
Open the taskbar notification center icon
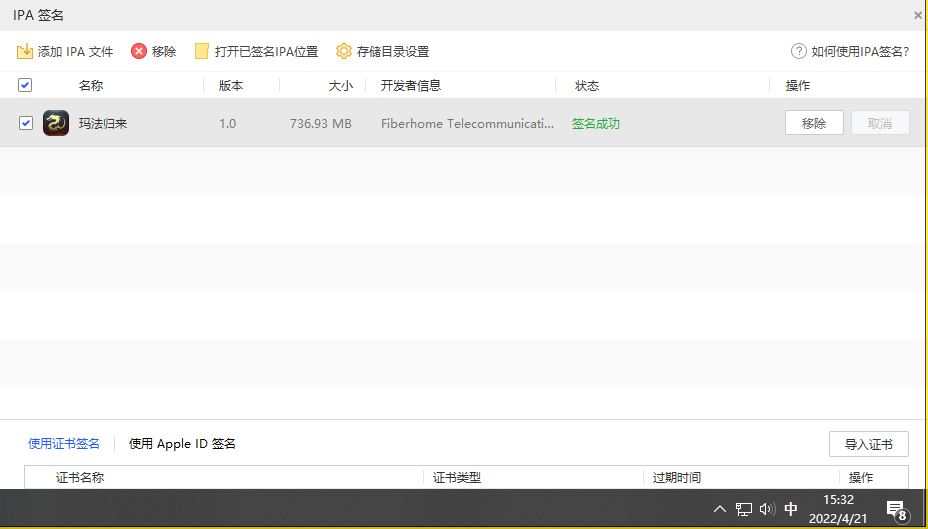[896, 510]
